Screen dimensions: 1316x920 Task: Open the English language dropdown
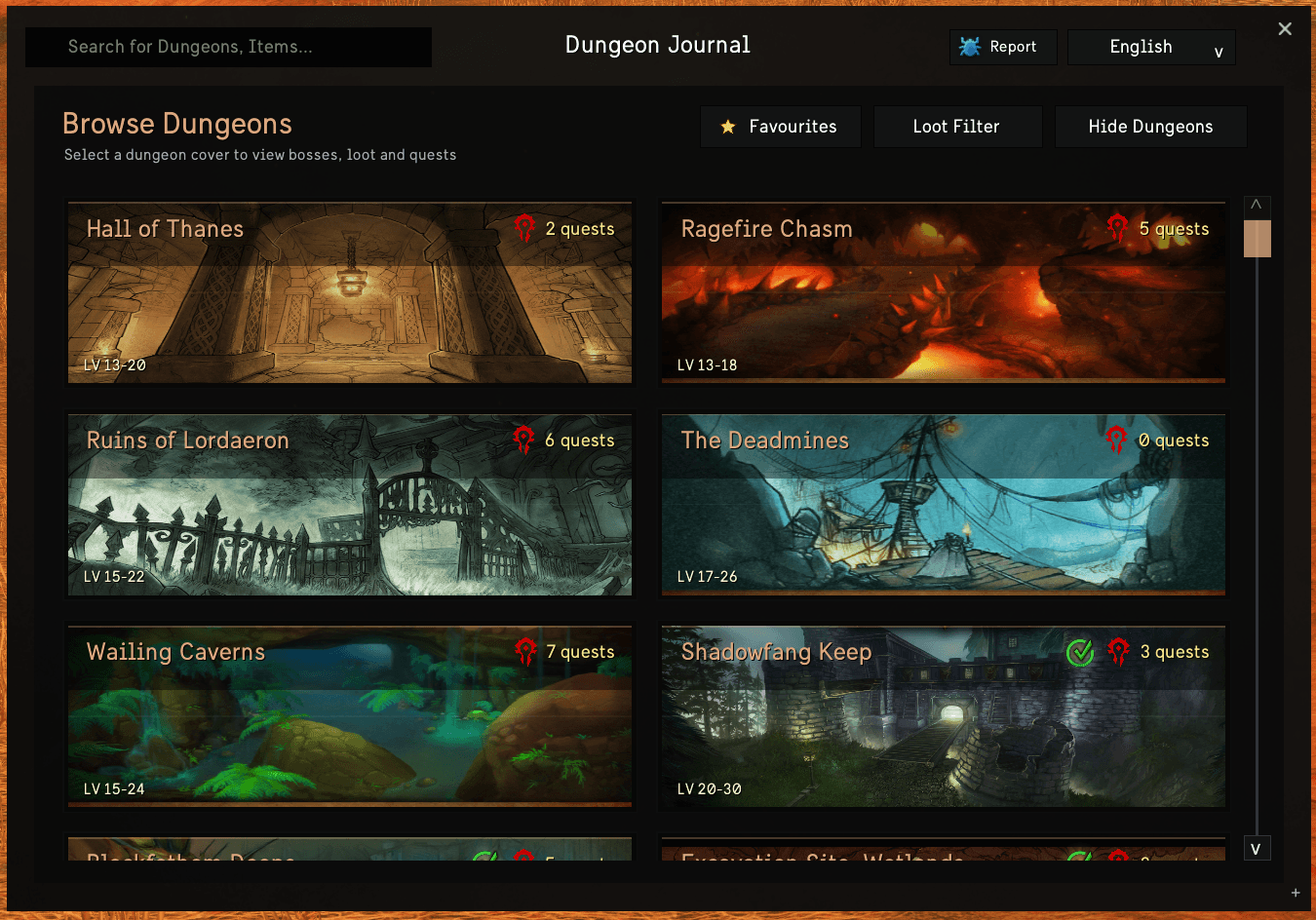1151,47
